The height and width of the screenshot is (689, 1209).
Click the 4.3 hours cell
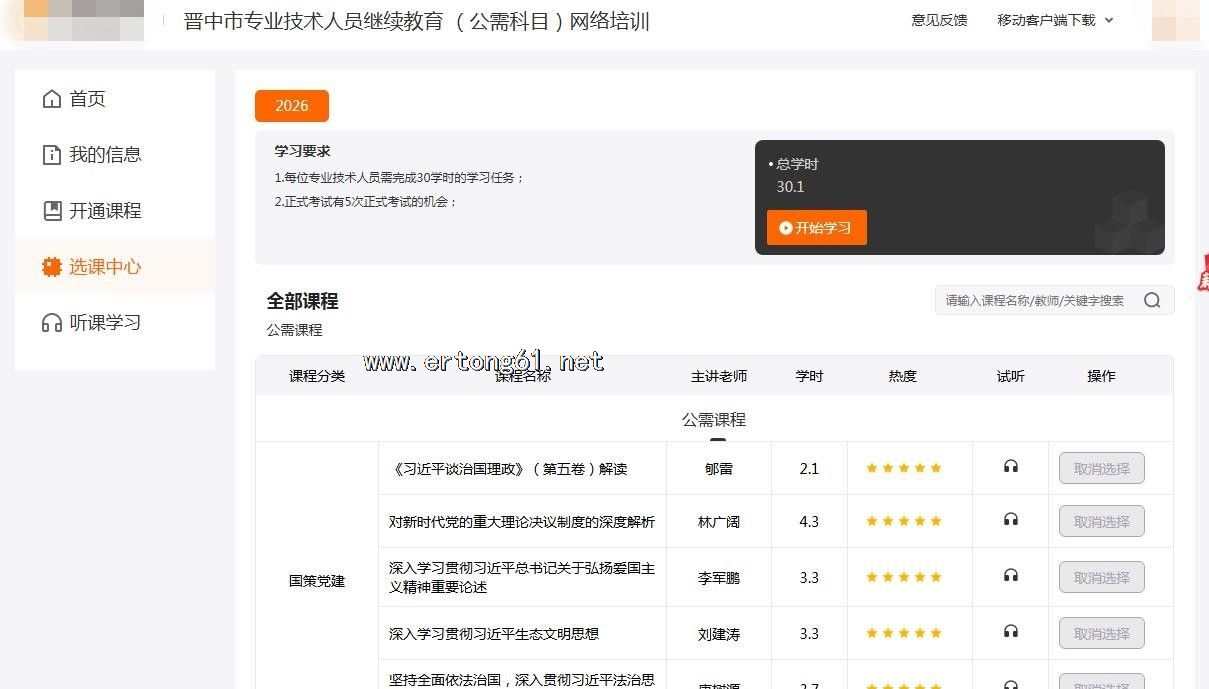(809, 522)
